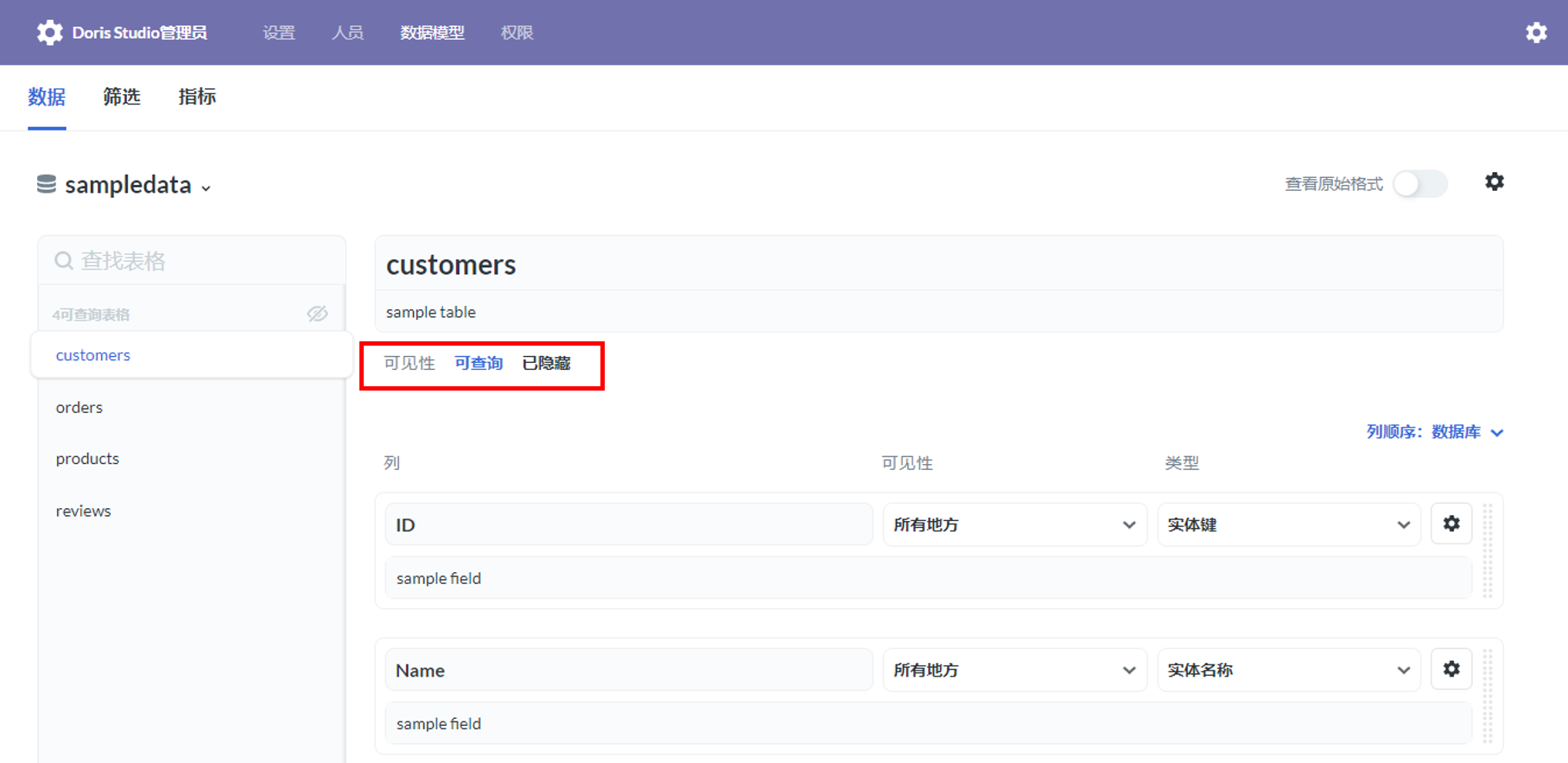Grab the Name row drag handle
The width and height of the screenshot is (1568, 763).
pos(1488,696)
